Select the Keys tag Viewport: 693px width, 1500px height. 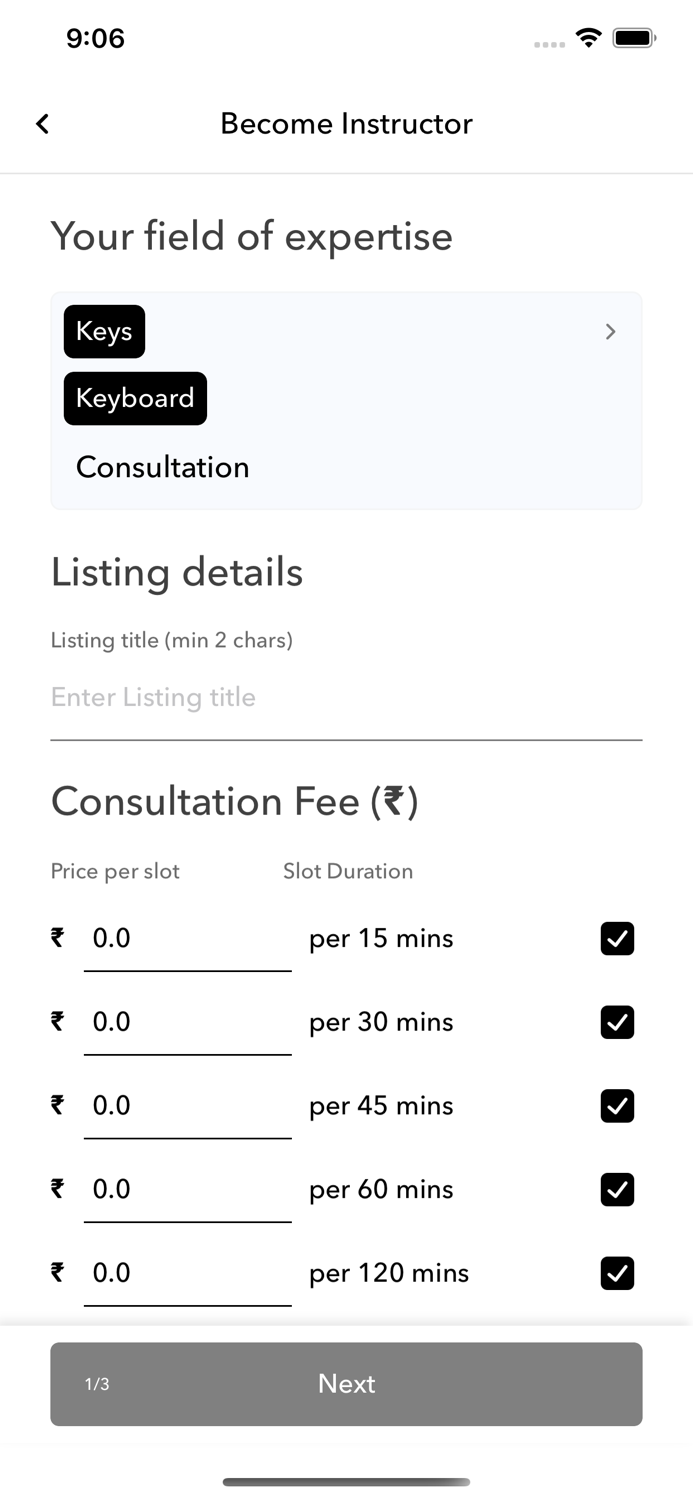[x=104, y=331]
